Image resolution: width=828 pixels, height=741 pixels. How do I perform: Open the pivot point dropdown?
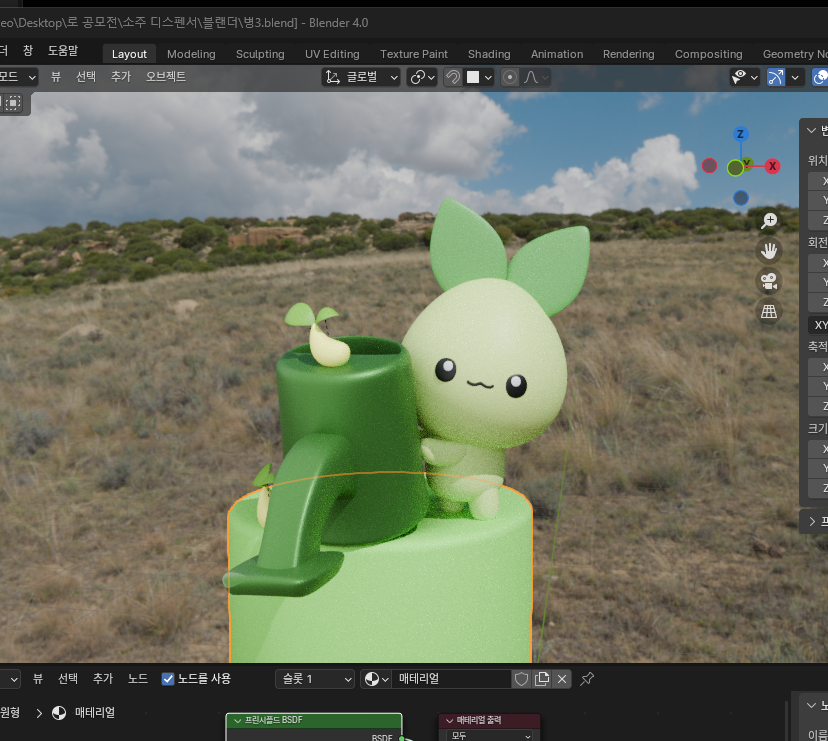(422, 77)
